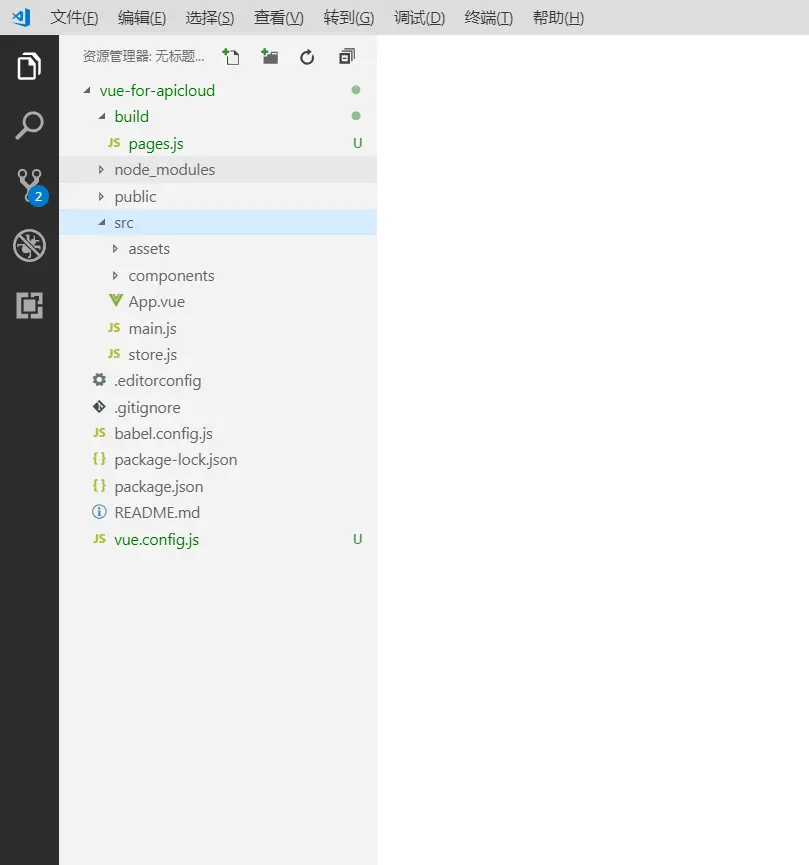Open the 选择(S) menu

[210, 18]
